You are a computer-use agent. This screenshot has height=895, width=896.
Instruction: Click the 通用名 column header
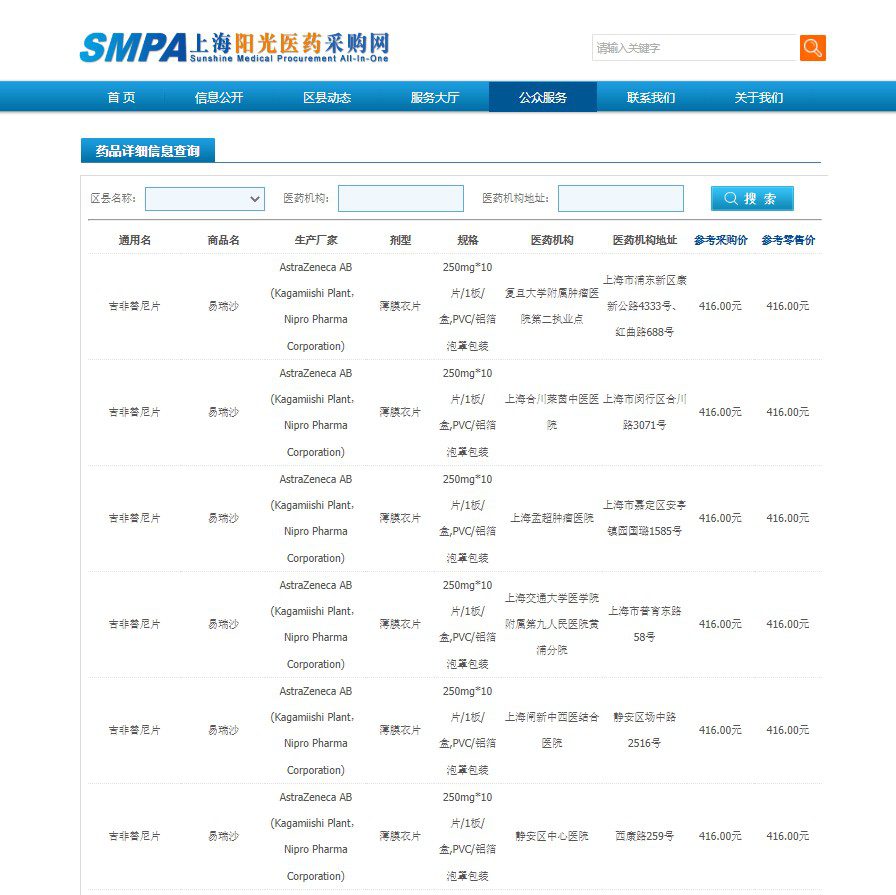click(135, 240)
